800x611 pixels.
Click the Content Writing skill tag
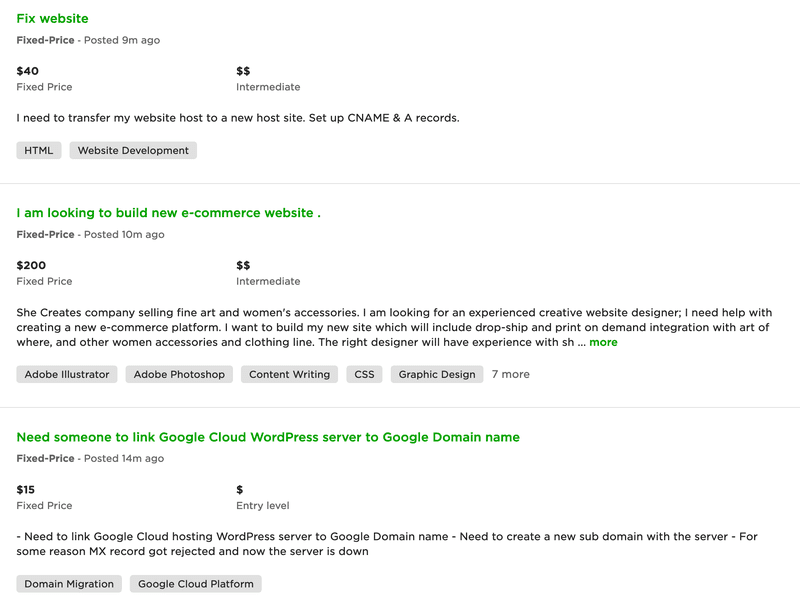[289, 374]
